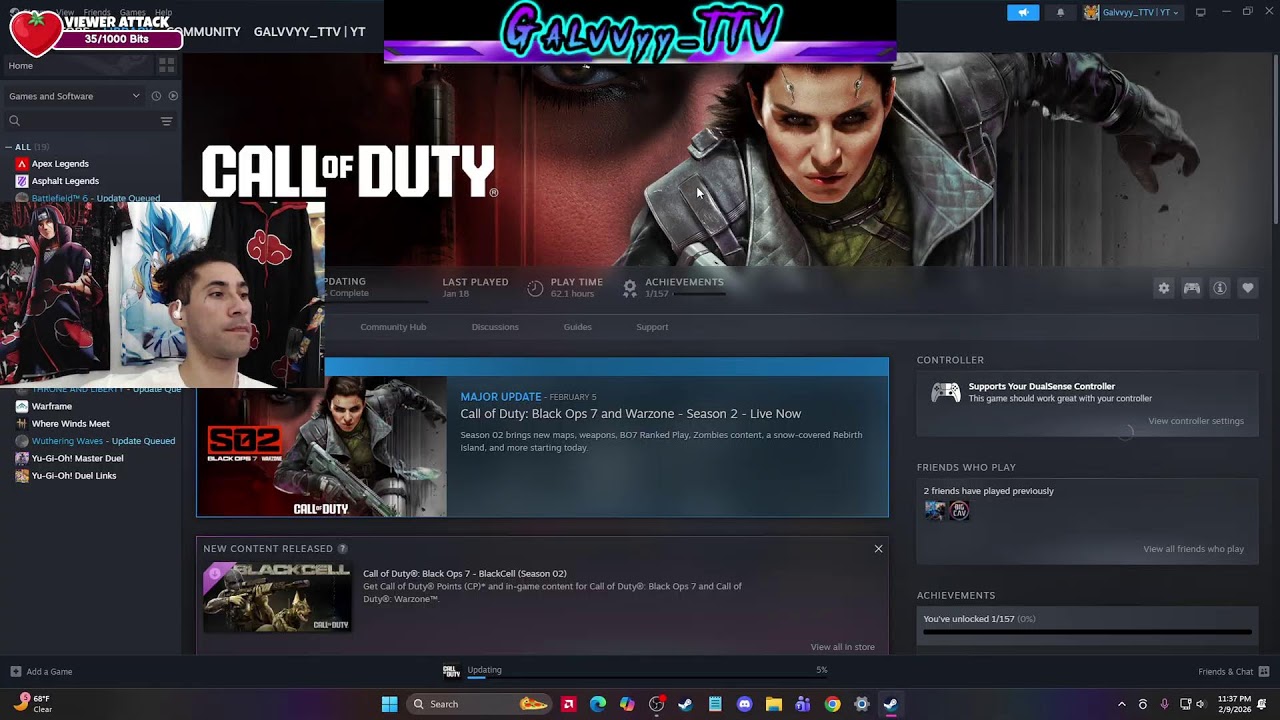
Task: Open the Discussions tab
Action: 495,327
